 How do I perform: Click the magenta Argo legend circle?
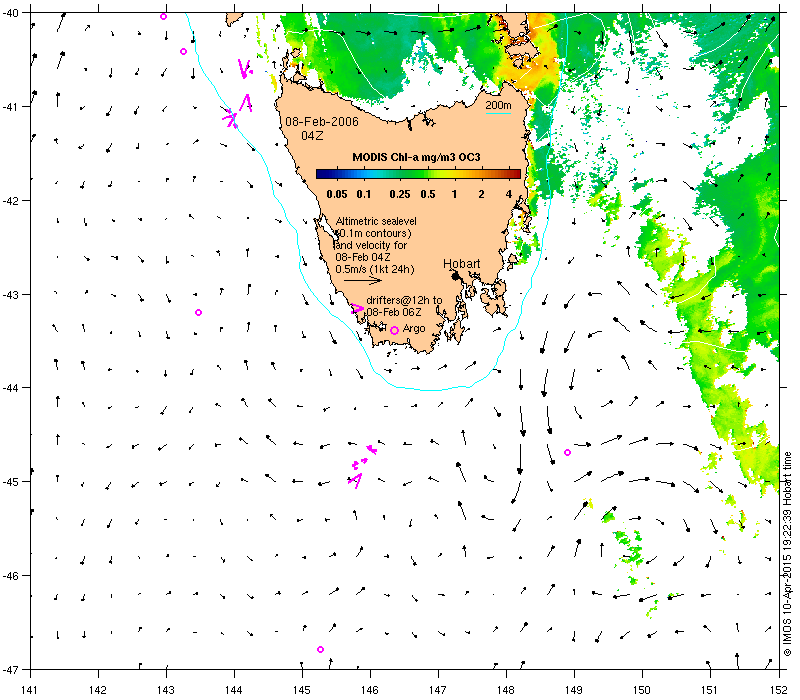394,331
